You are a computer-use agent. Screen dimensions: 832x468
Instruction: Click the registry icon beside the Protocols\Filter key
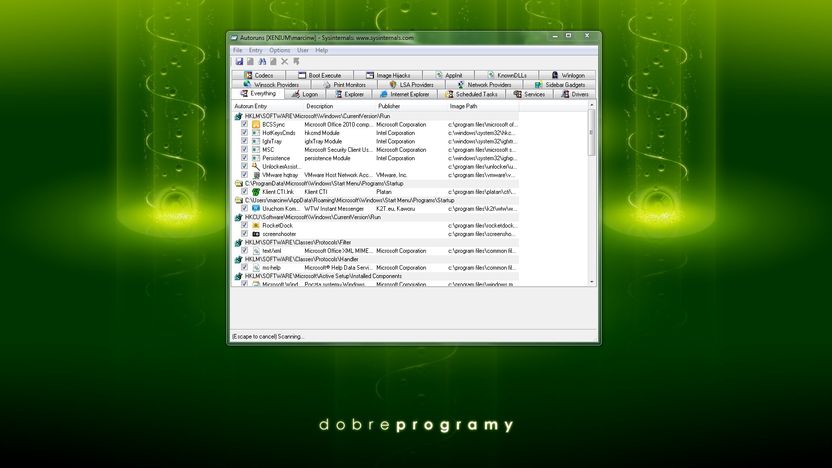[x=239, y=242]
